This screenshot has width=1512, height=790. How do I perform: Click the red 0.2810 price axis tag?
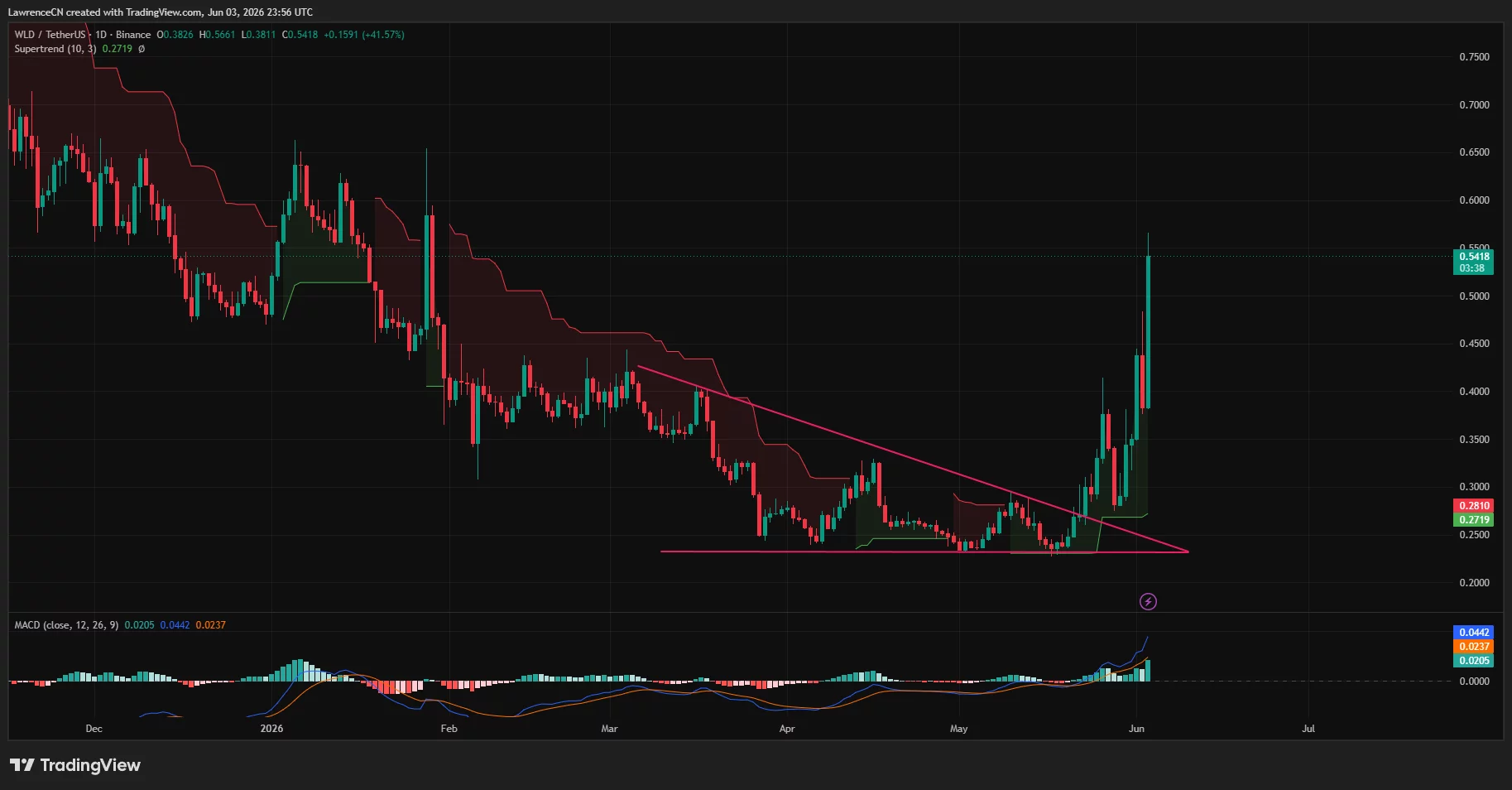[x=1473, y=505]
